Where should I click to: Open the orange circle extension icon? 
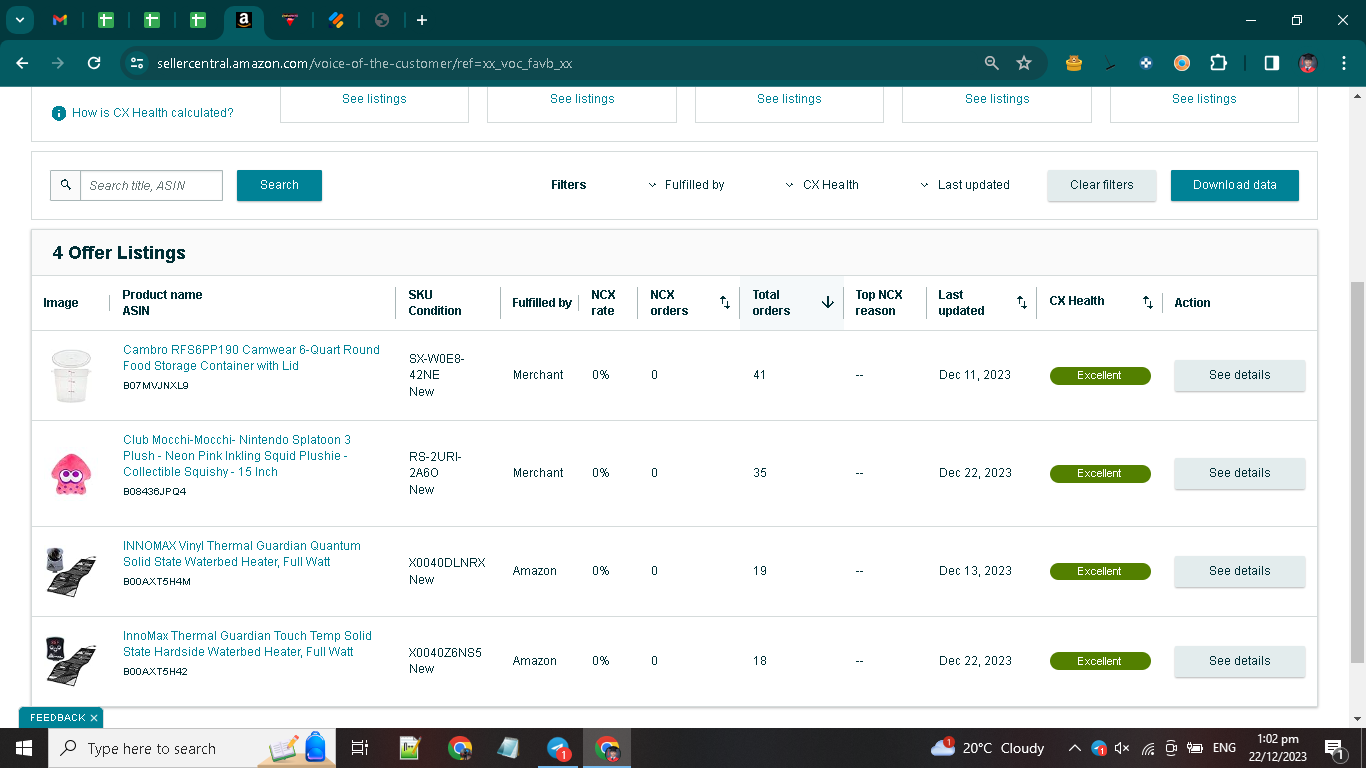point(1182,63)
